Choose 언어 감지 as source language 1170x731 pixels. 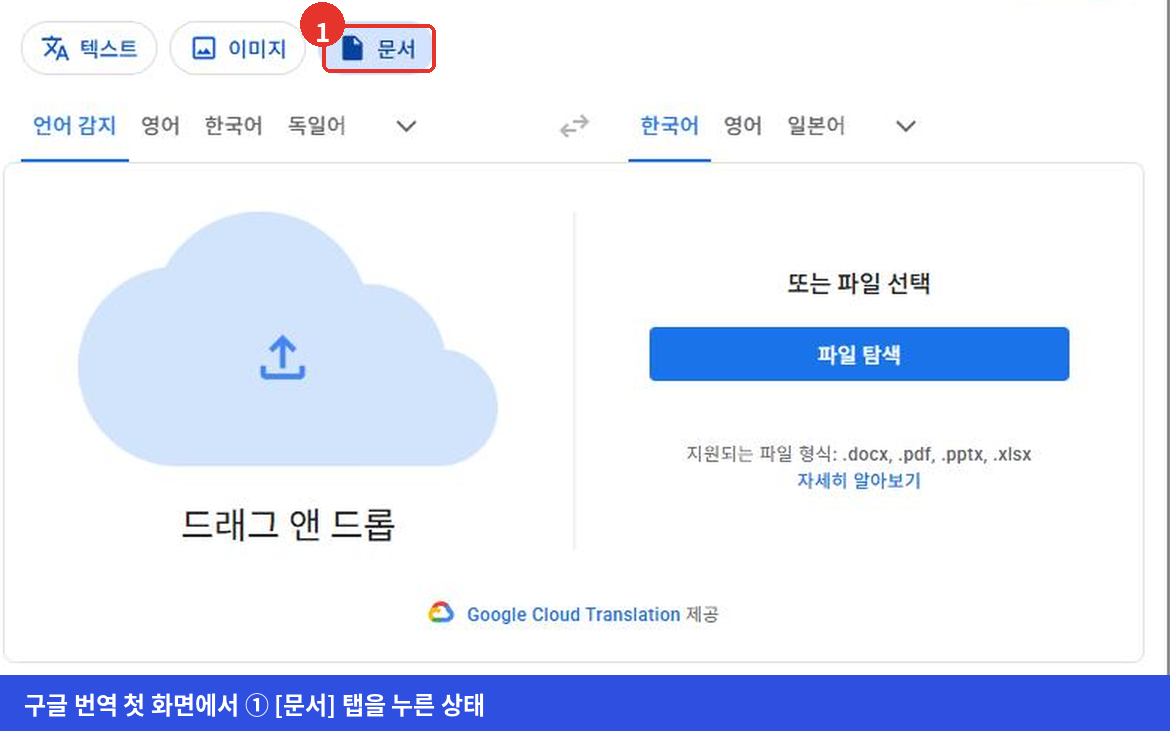(x=75, y=125)
